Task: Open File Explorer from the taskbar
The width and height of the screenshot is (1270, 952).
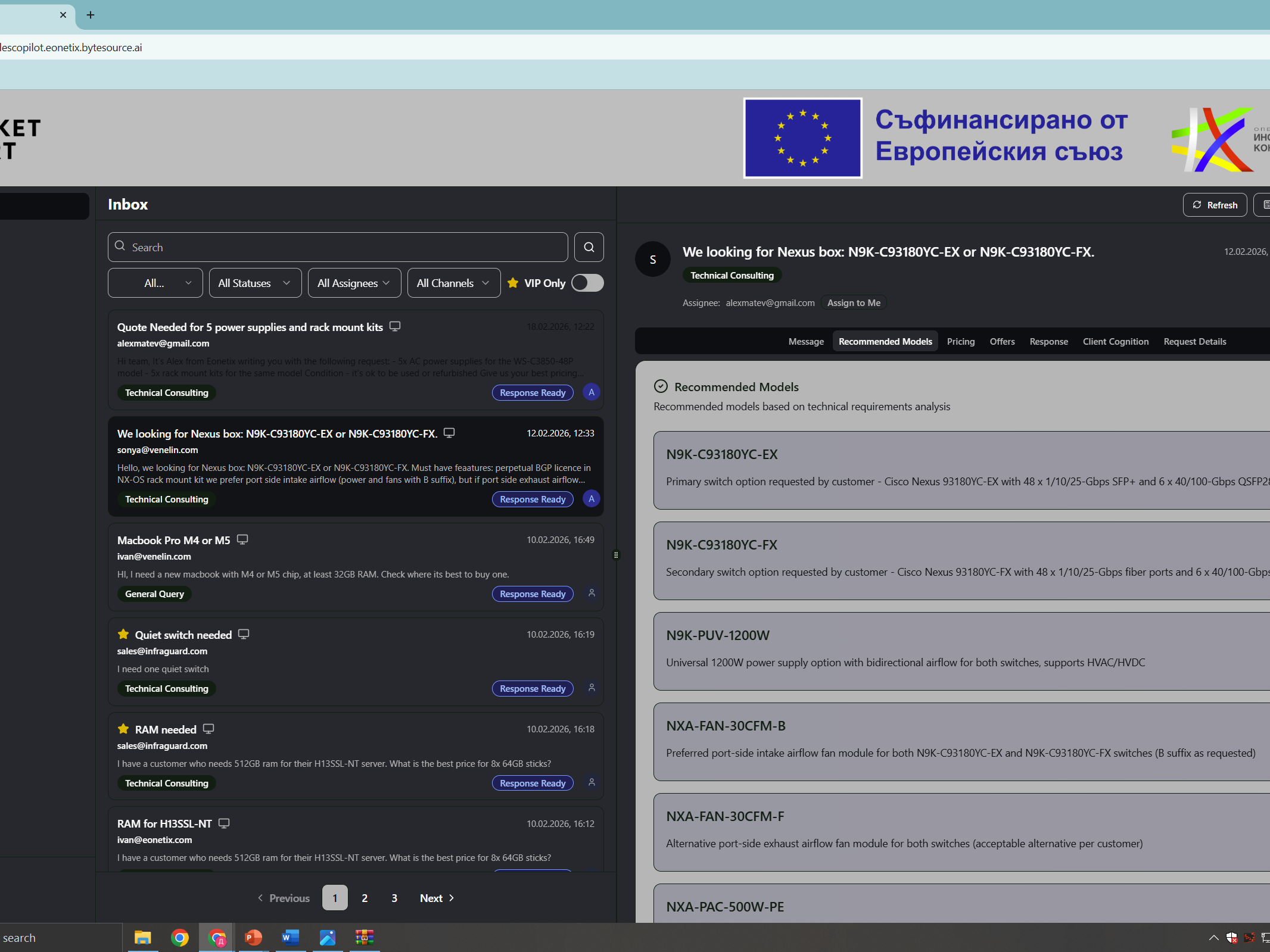Action: [142, 938]
